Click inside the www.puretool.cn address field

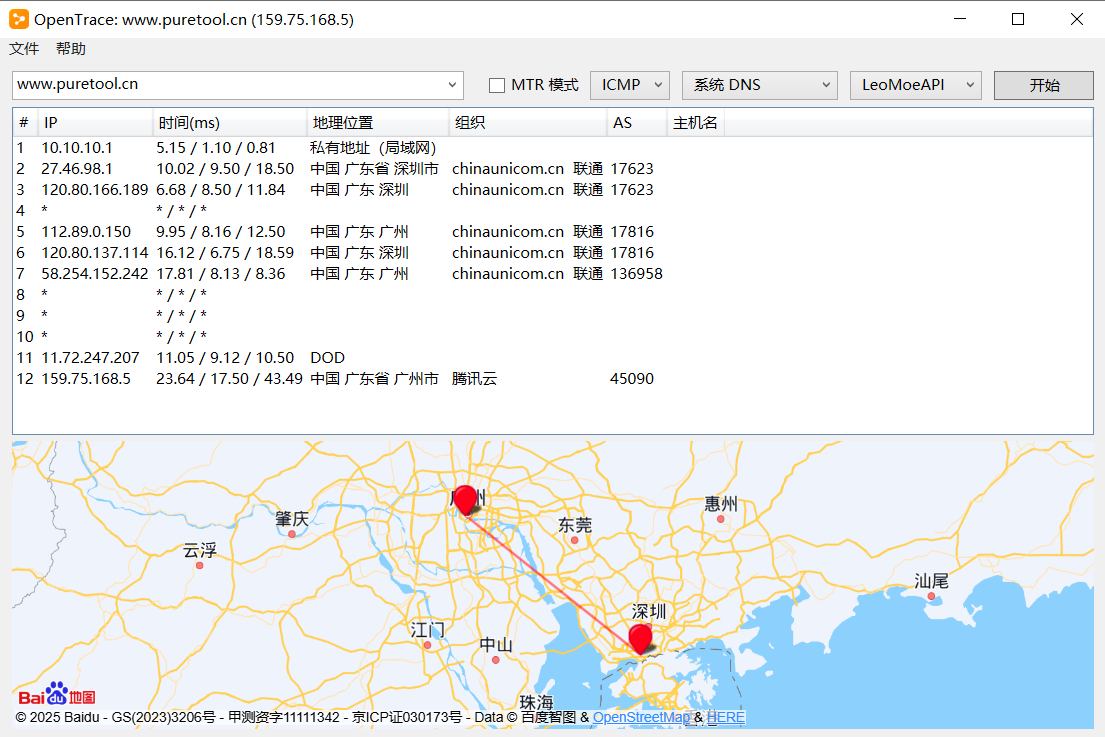point(200,85)
